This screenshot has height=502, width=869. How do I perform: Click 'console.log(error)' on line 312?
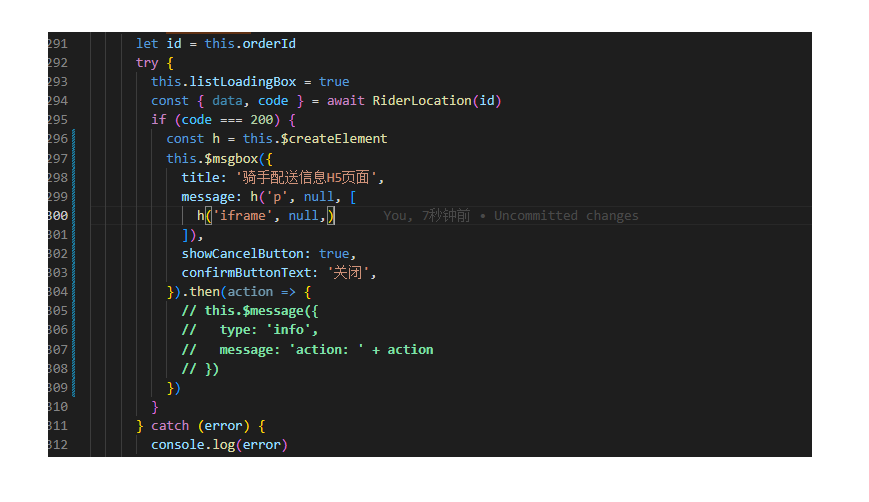pos(219,445)
